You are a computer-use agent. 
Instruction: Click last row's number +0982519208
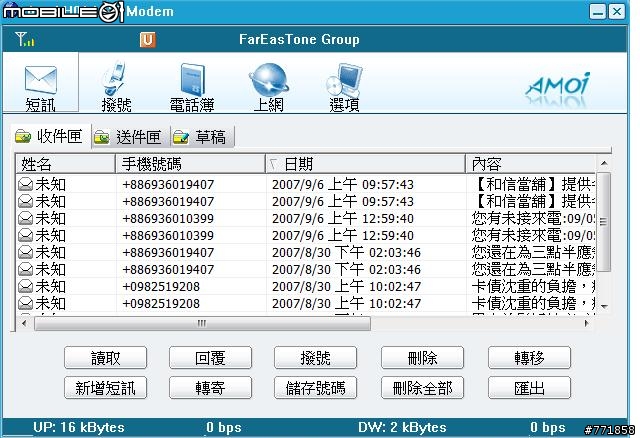(x=161, y=304)
